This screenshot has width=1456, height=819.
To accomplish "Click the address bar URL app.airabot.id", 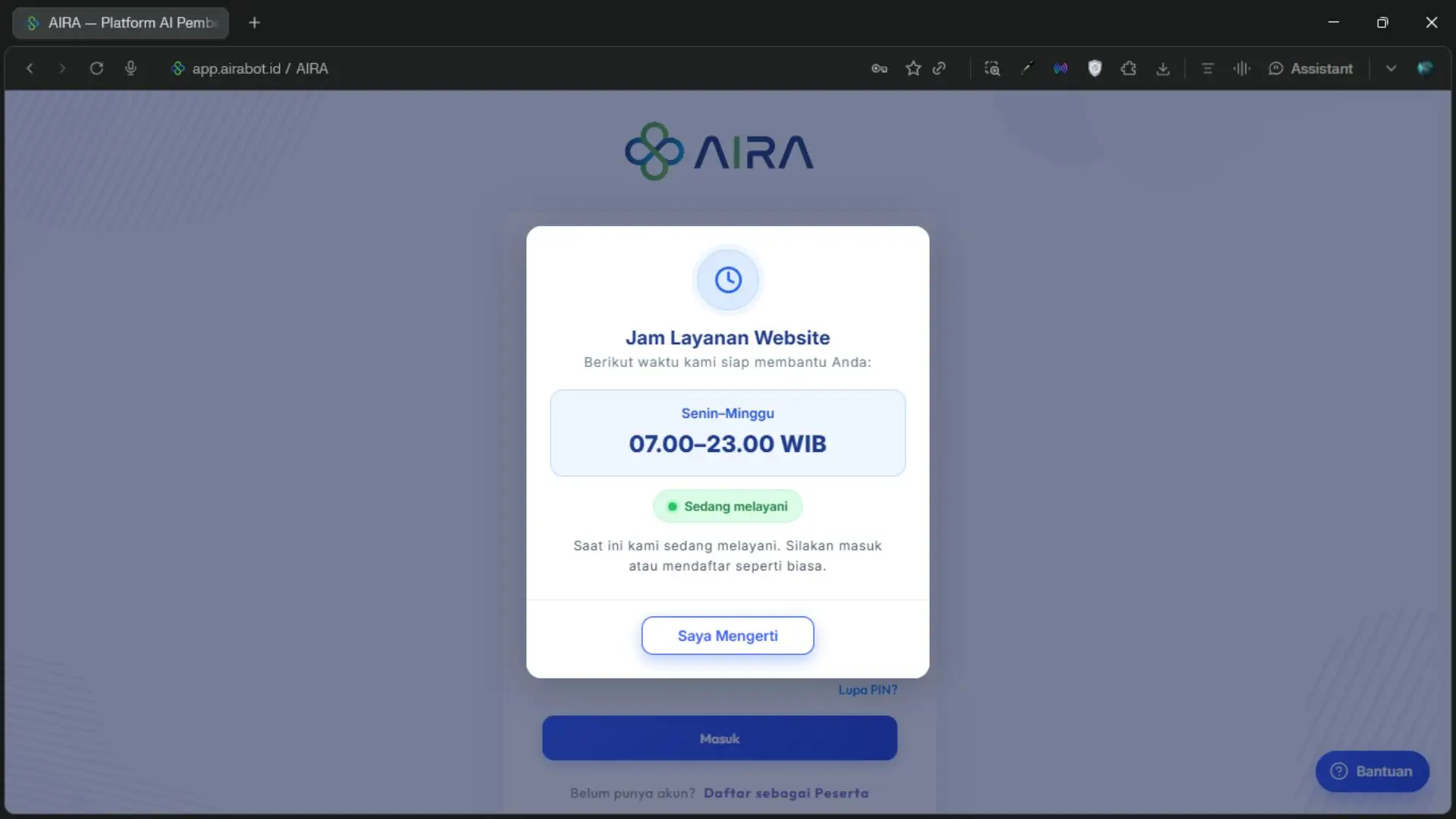I will (236, 68).
